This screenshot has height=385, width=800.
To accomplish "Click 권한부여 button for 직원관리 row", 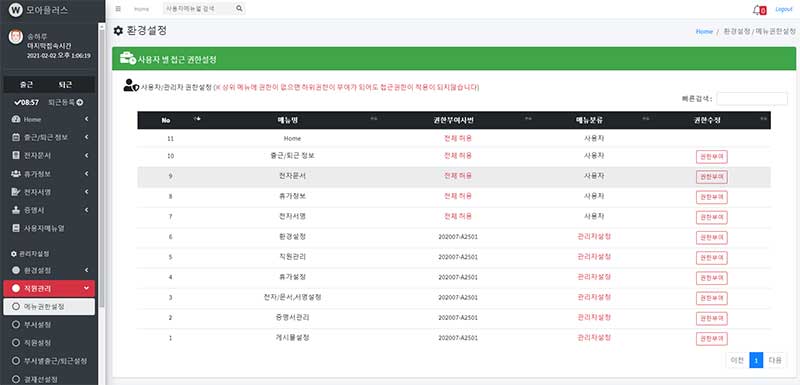I will point(712,258).
